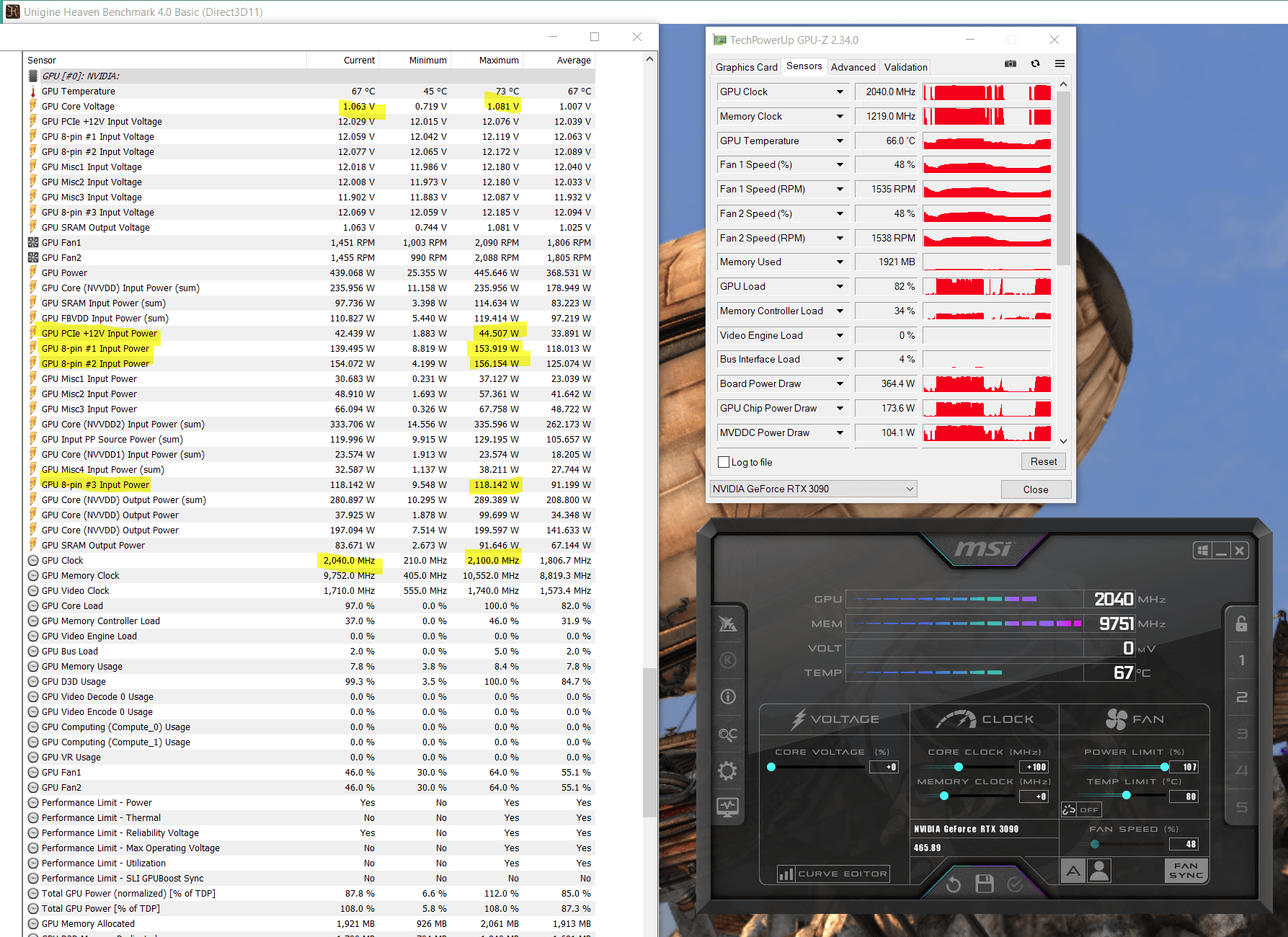Click the Clock gauge icon in Afterburner
Viewport: 1288px width, 937px height.
coord(956,719)
